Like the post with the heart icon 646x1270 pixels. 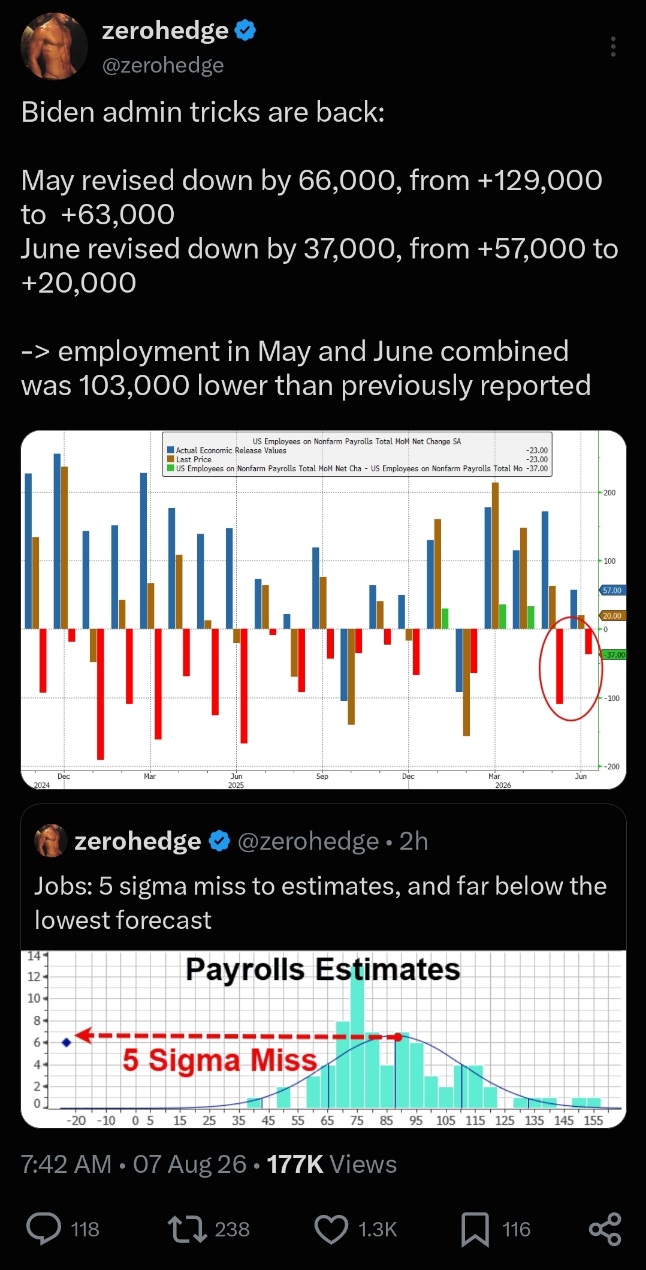coord(332,1228)
